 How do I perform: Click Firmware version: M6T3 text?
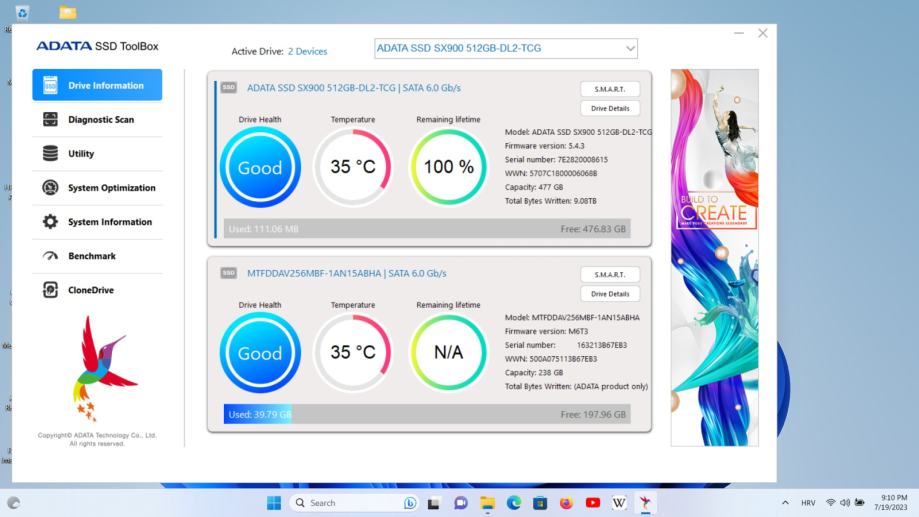546,331
